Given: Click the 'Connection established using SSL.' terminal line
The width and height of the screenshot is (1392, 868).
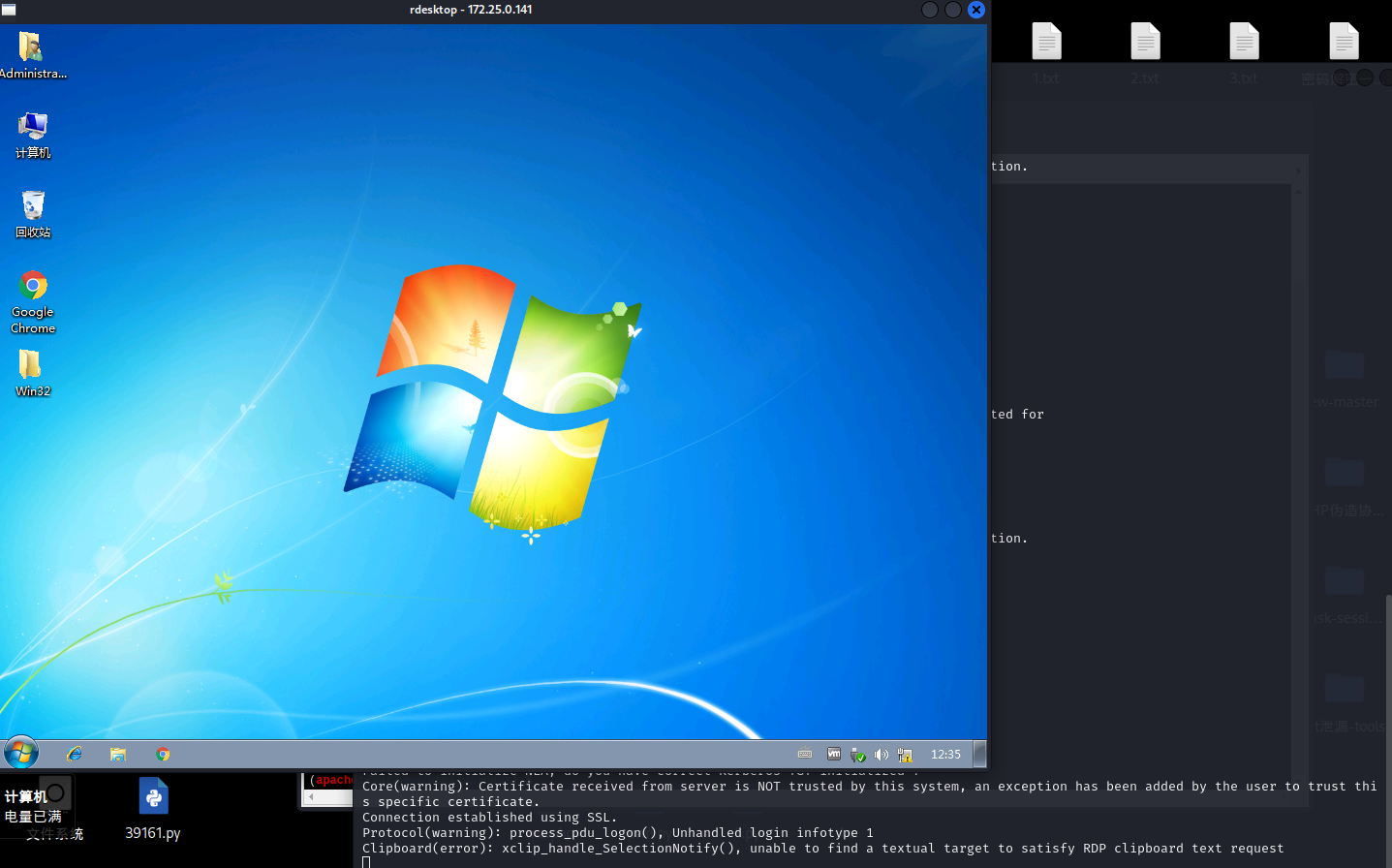Looking at the screenshot, I should (489, 818).
